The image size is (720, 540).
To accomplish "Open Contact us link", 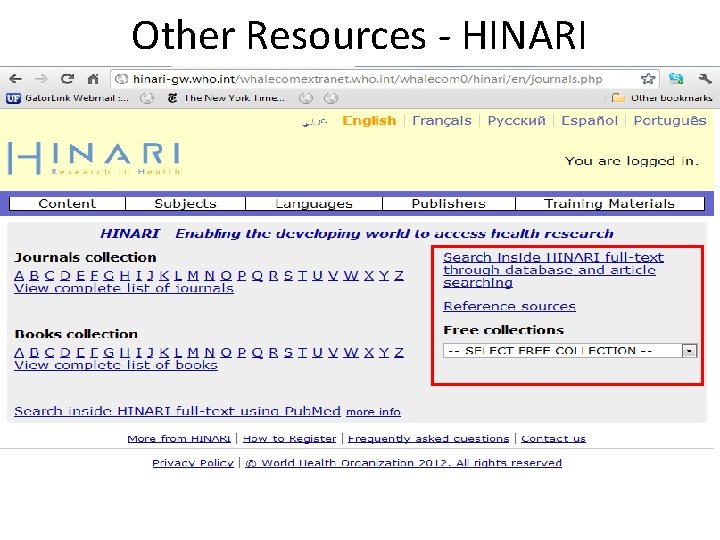I will coord(553,439).
